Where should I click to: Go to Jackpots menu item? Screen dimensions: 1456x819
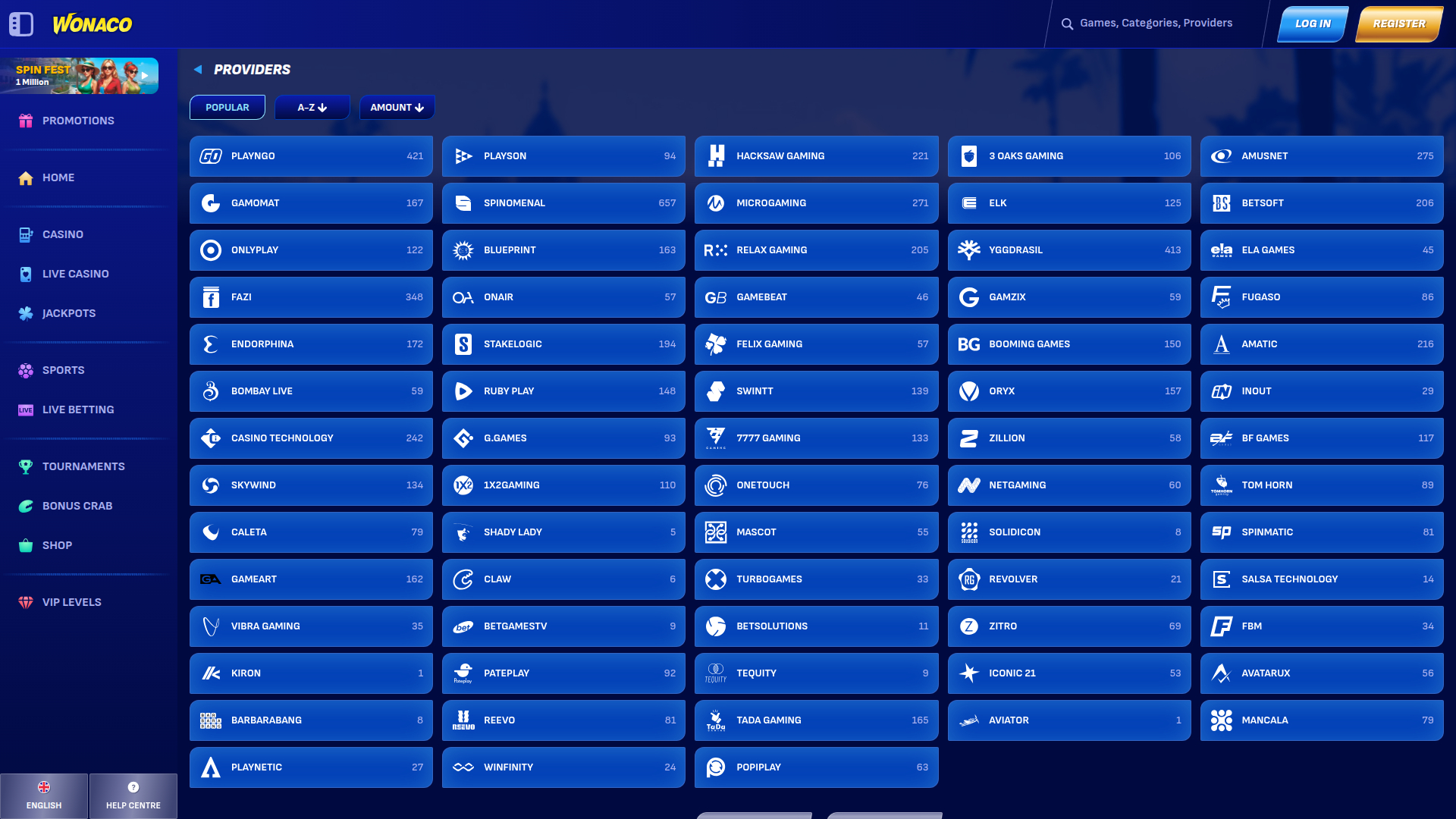coord(68,313)
